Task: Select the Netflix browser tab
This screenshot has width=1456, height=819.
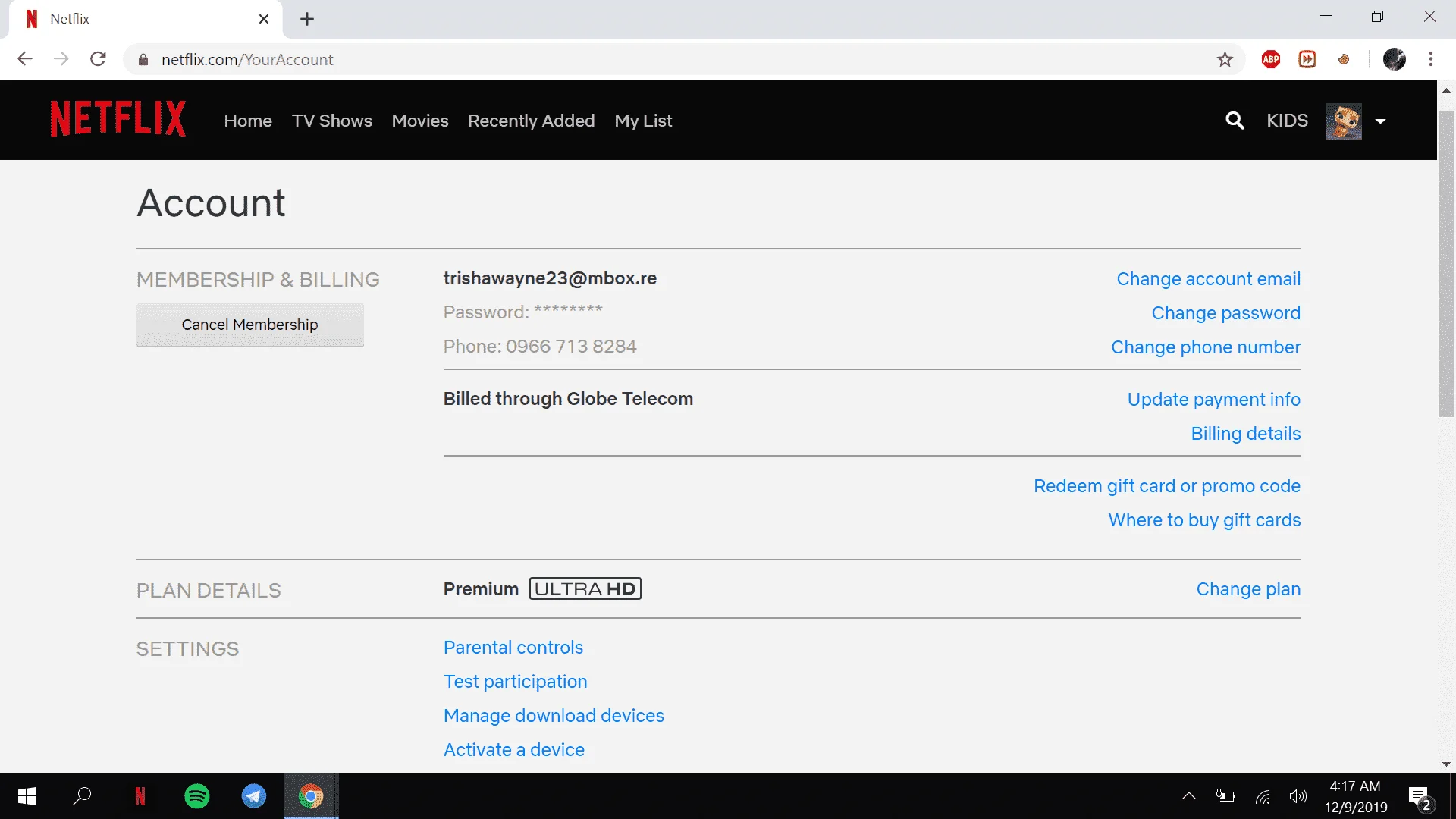Action: point(146,19)
